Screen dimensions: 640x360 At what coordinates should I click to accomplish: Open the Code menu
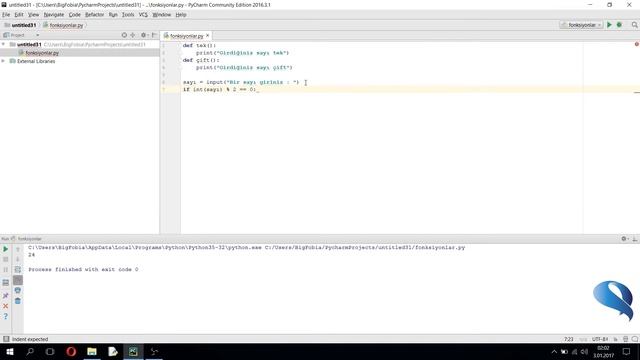pyautogui.click(x=74, y=15)
